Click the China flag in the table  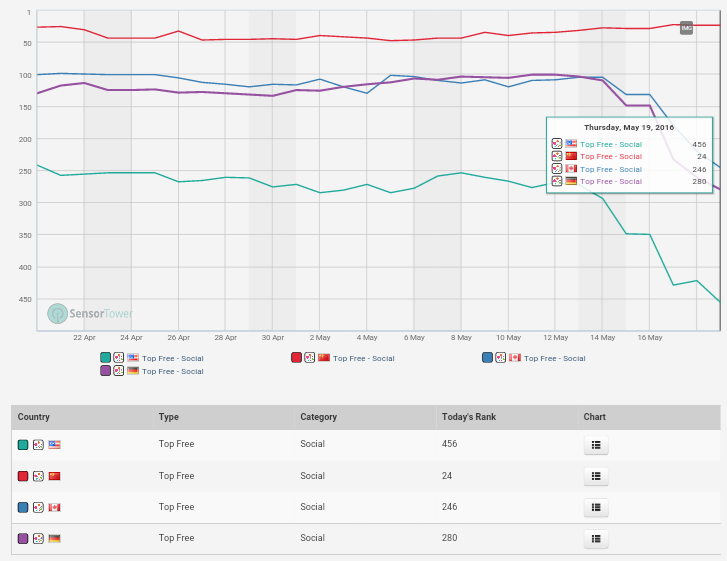click(x=55, y=476)
